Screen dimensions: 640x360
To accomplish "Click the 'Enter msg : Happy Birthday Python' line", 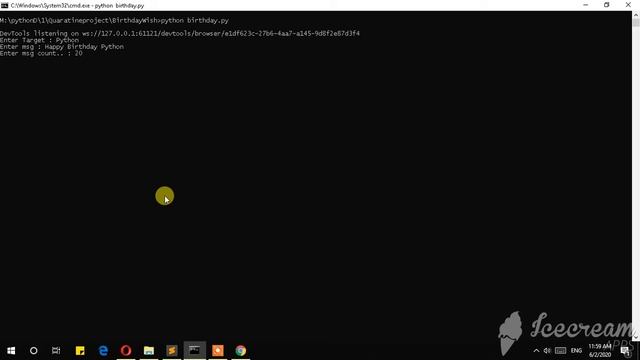I will [x=62, y=47].
